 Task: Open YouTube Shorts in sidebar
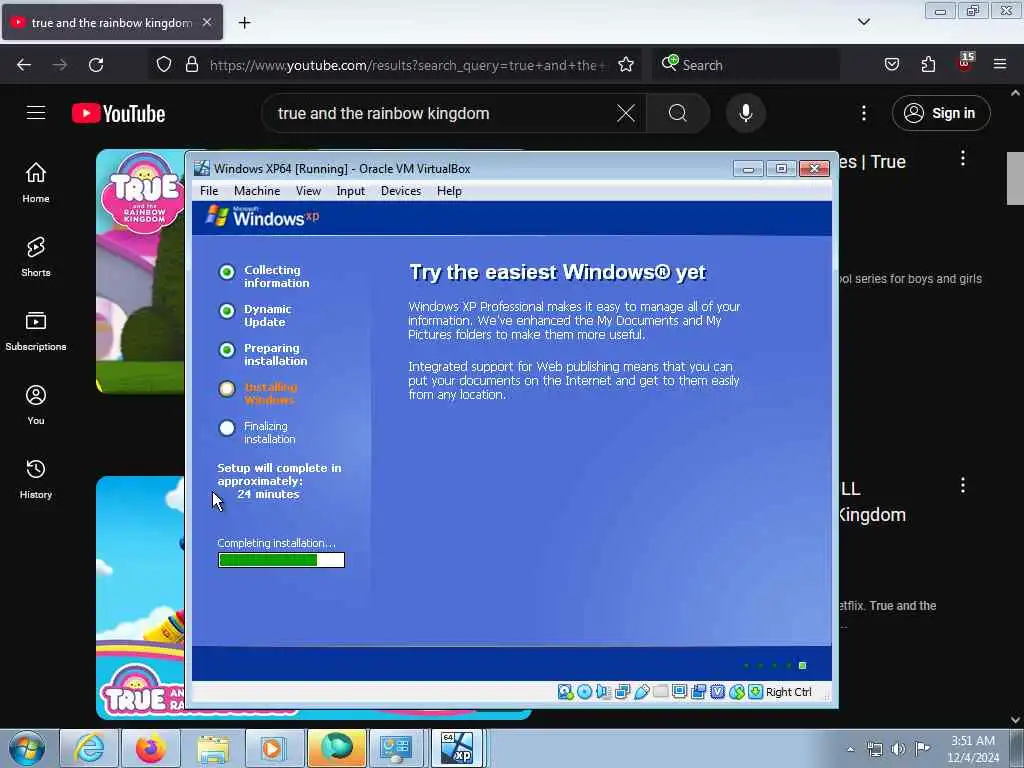coord(36,257)
